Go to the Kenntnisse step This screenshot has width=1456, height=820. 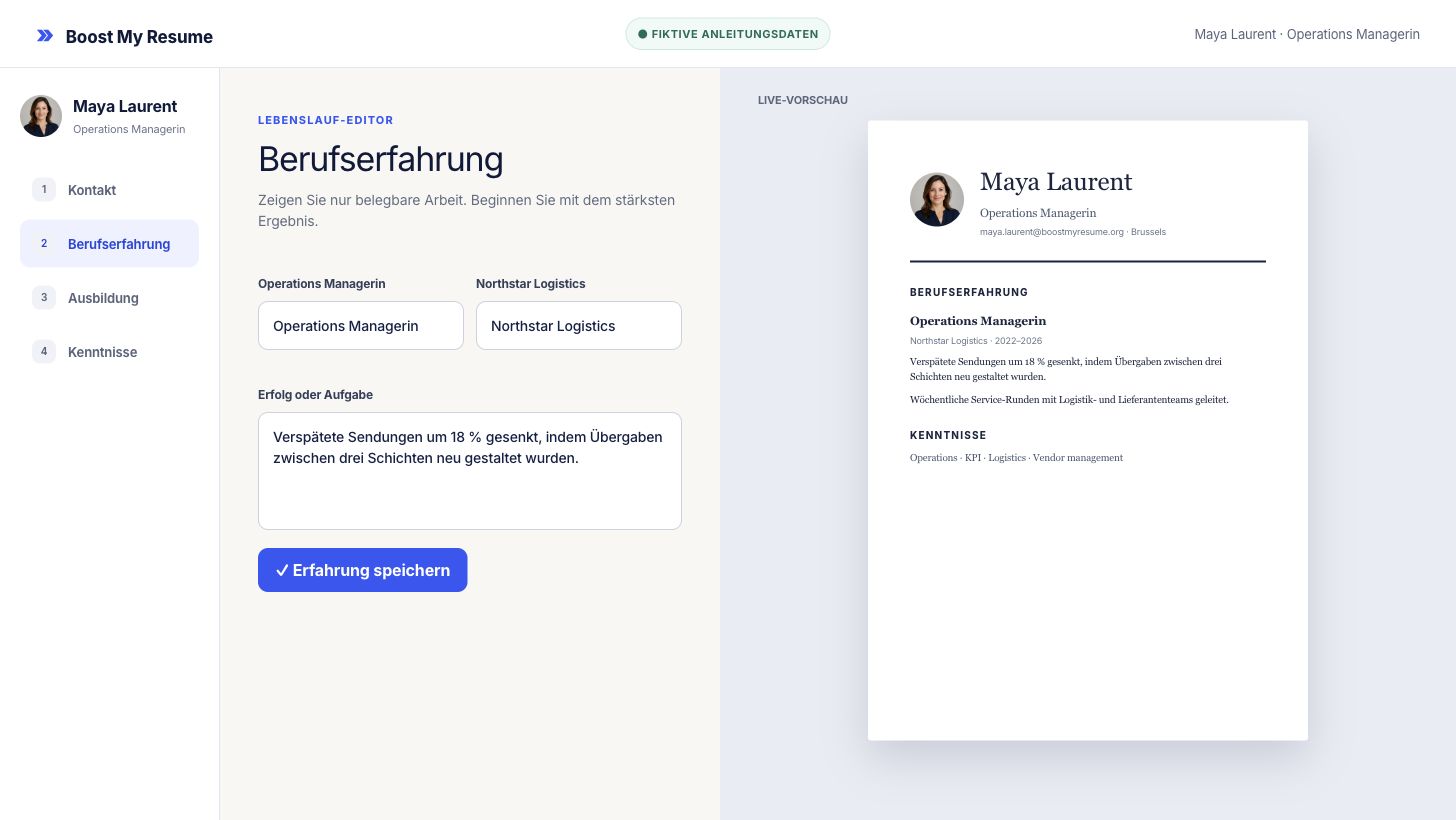point(109,352)
